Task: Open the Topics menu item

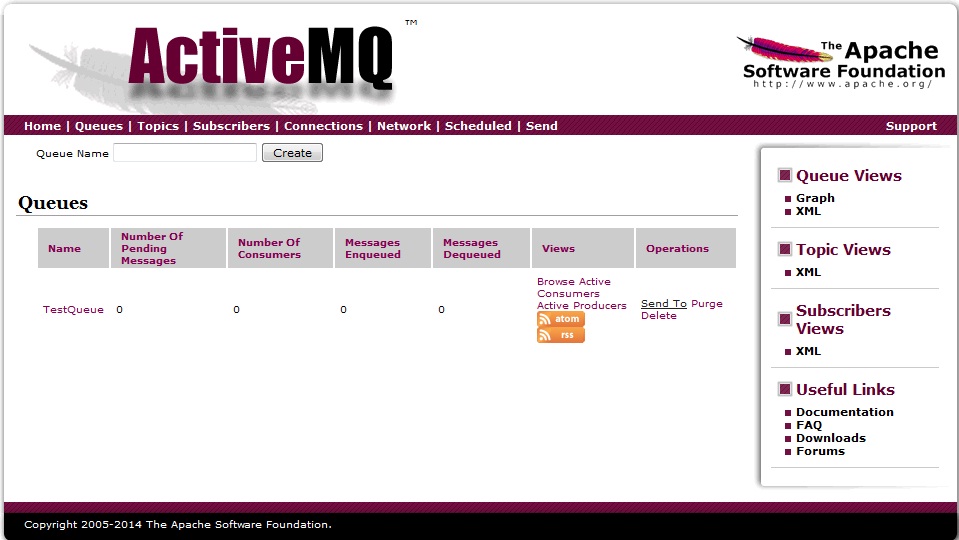Action: pyautogui.click(x=158, y=126)
